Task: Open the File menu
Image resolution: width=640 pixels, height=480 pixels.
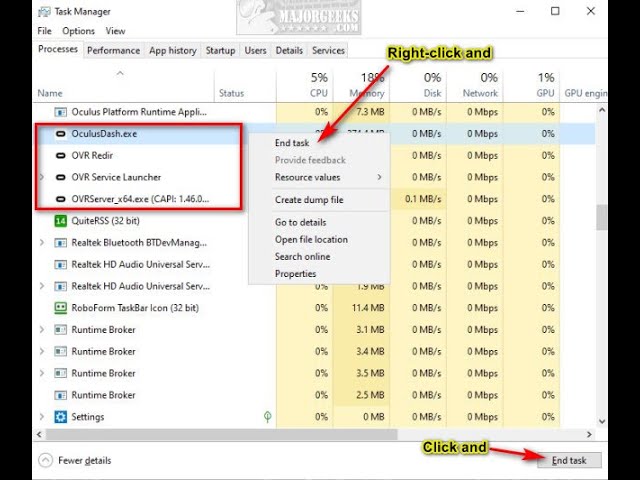Action: [44, 31]
